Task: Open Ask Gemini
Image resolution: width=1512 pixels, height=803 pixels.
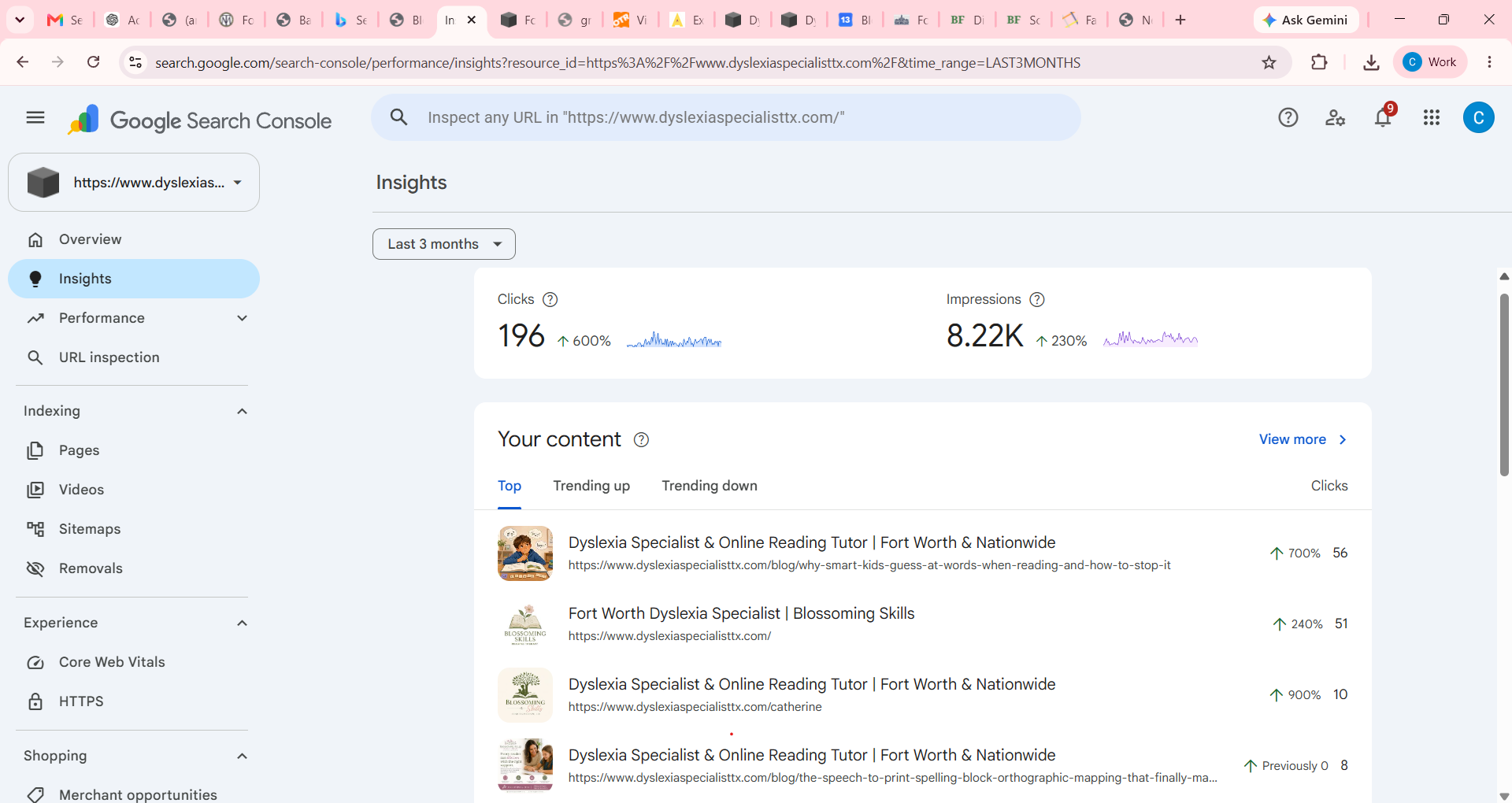Action: [x=1306, y=20]
